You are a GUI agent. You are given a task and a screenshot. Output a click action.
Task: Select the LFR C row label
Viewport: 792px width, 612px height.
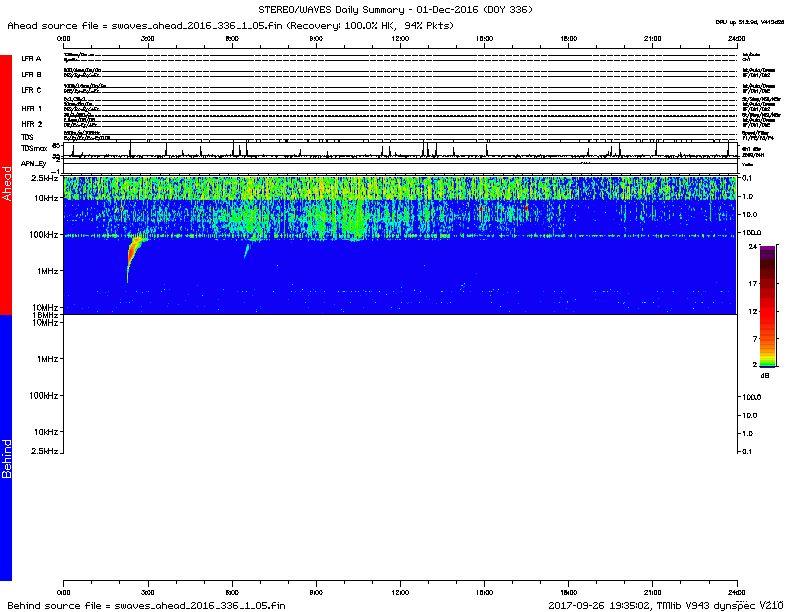click(x=31, y=90)
